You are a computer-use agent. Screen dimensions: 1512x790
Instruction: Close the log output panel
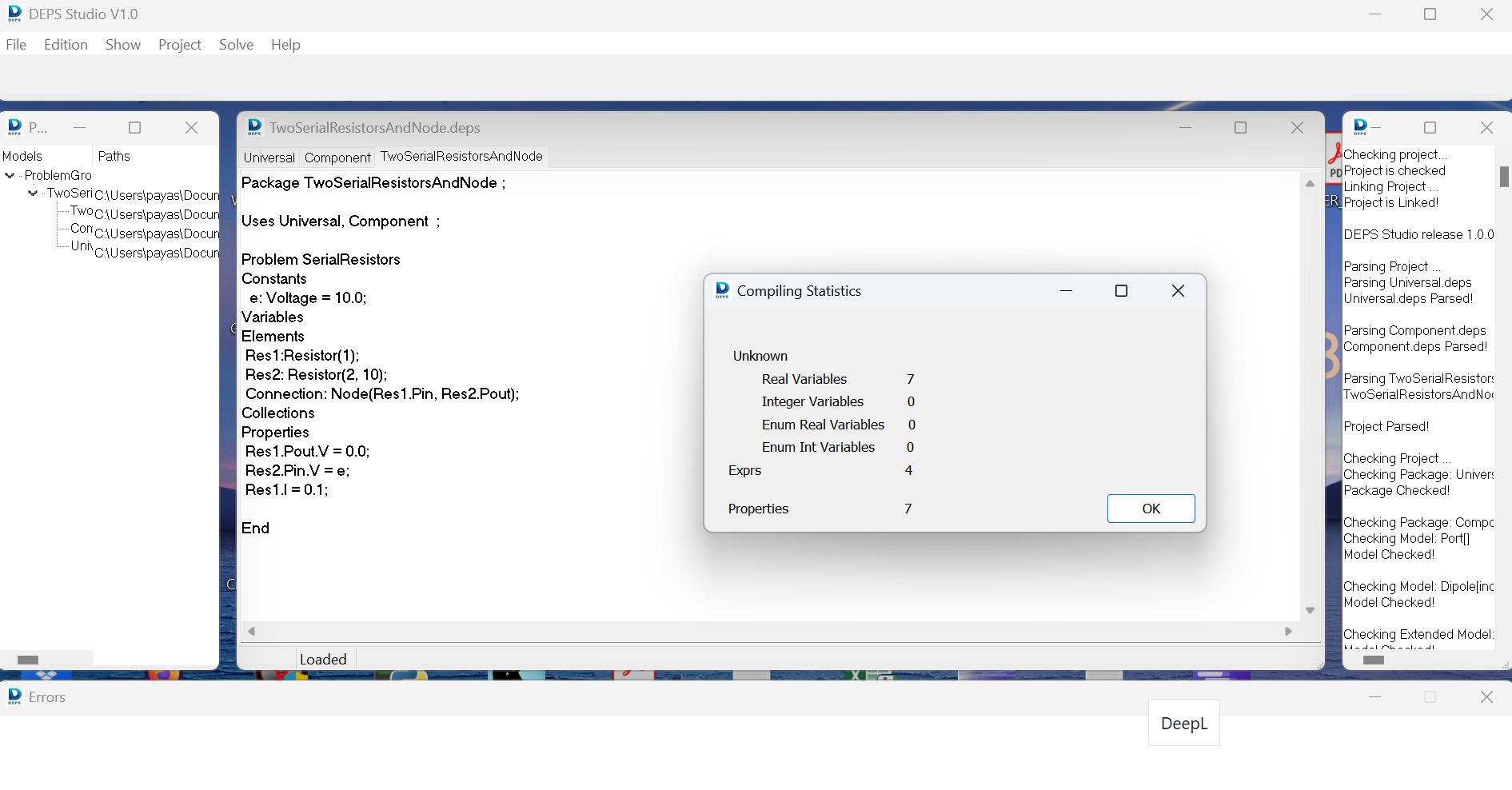[1486, 128]
